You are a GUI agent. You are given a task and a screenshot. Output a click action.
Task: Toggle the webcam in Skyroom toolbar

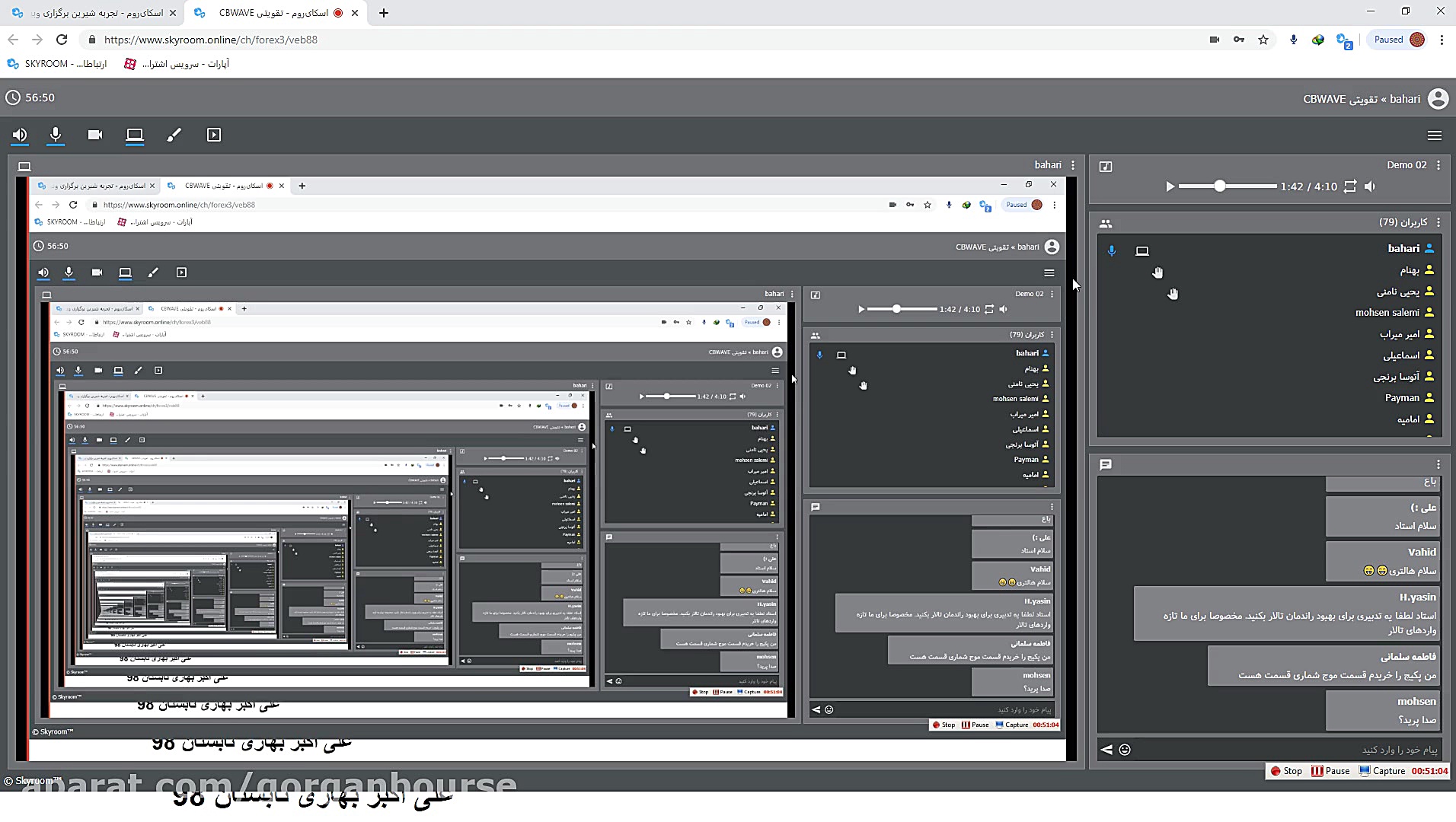coord(95,135)
